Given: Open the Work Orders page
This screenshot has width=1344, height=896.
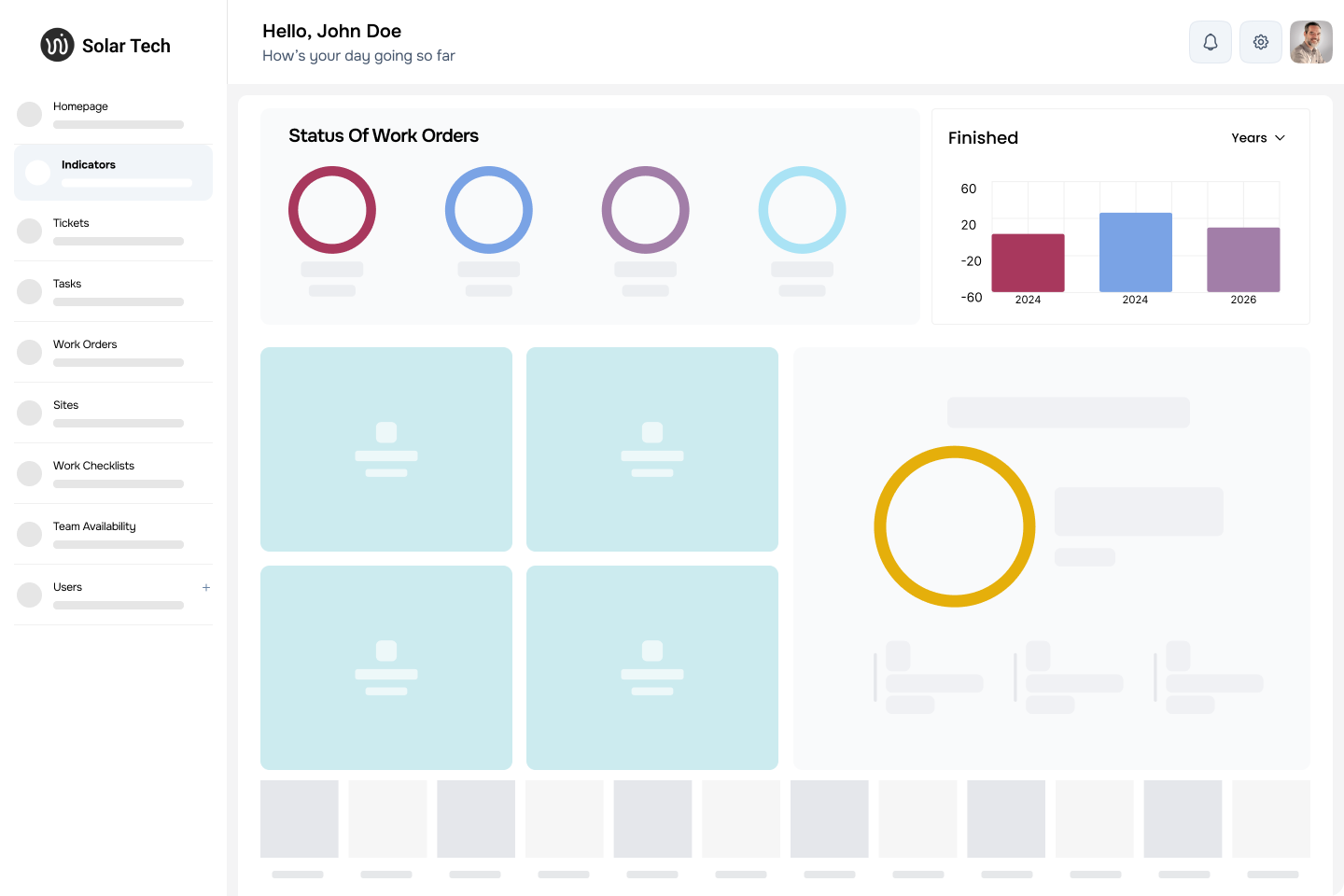Looking at the screenshot, I should pyautogui.click(x=85, y=344).
